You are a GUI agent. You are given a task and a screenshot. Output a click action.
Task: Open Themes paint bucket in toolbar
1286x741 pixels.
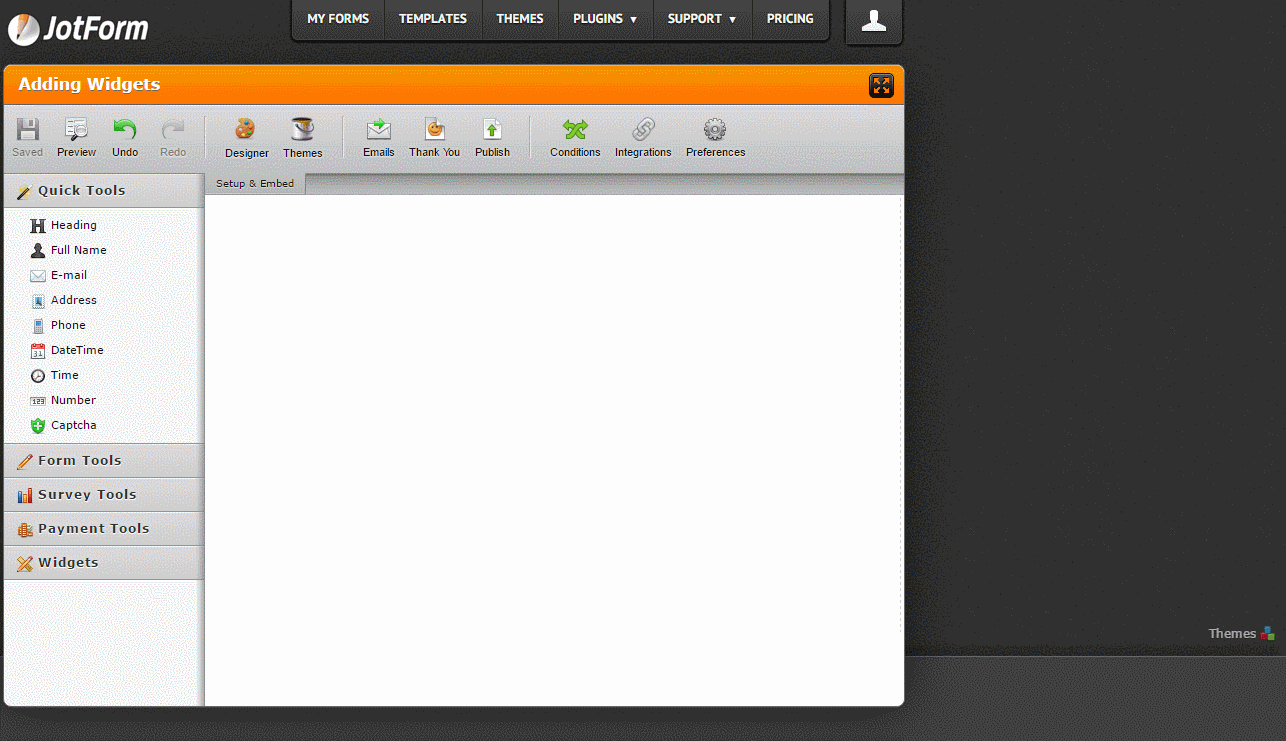302,138
